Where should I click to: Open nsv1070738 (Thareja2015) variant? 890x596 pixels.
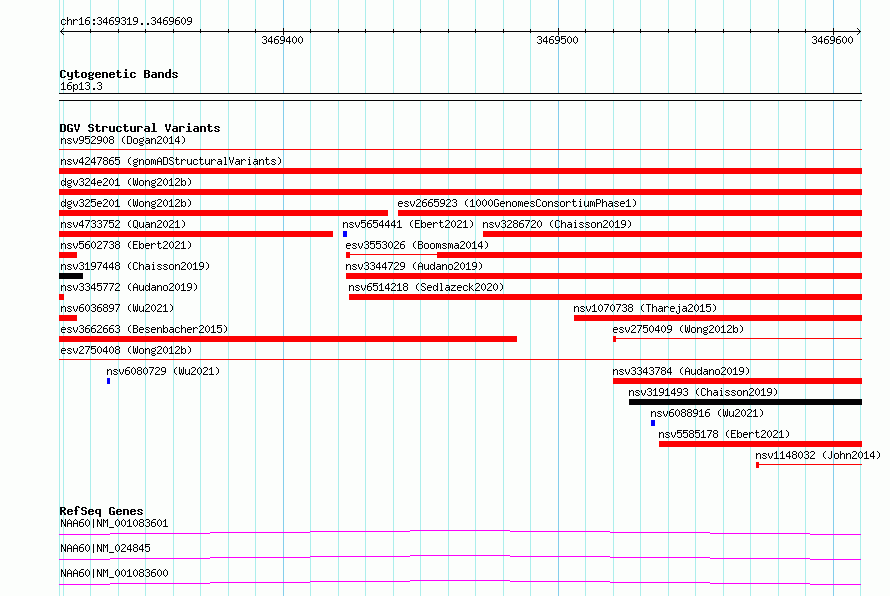click(645, 308)
